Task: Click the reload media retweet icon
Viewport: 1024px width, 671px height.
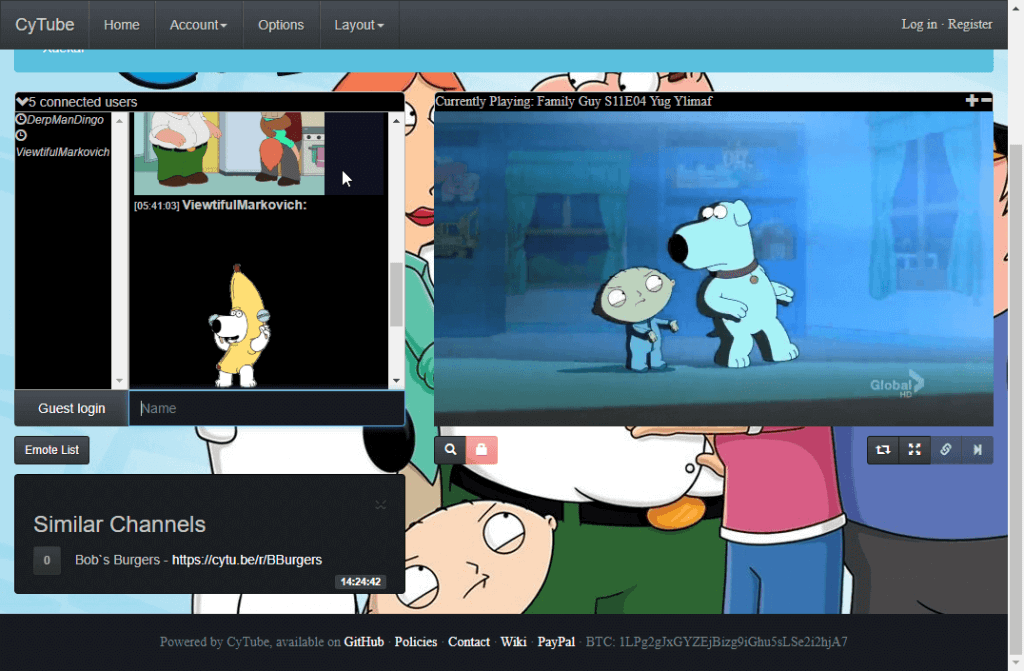Action: point(883,450)
